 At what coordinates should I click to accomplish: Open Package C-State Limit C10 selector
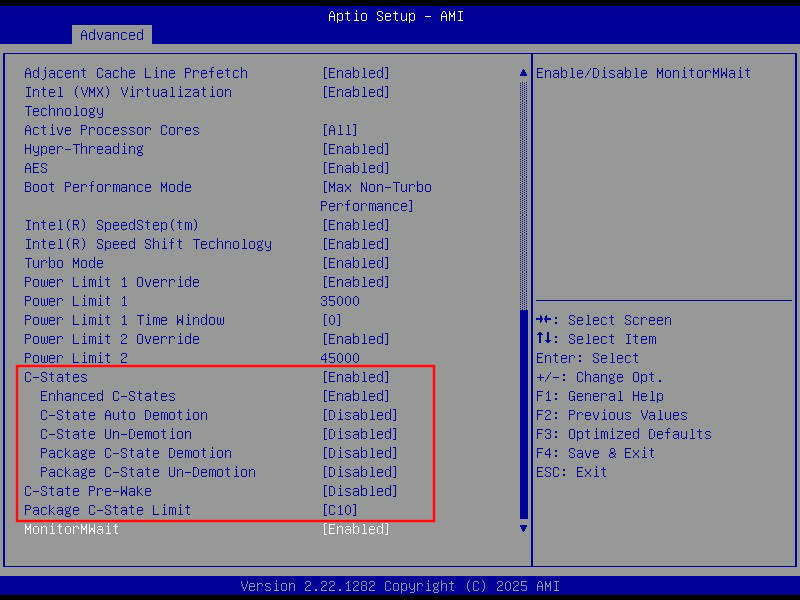[340, 510]
